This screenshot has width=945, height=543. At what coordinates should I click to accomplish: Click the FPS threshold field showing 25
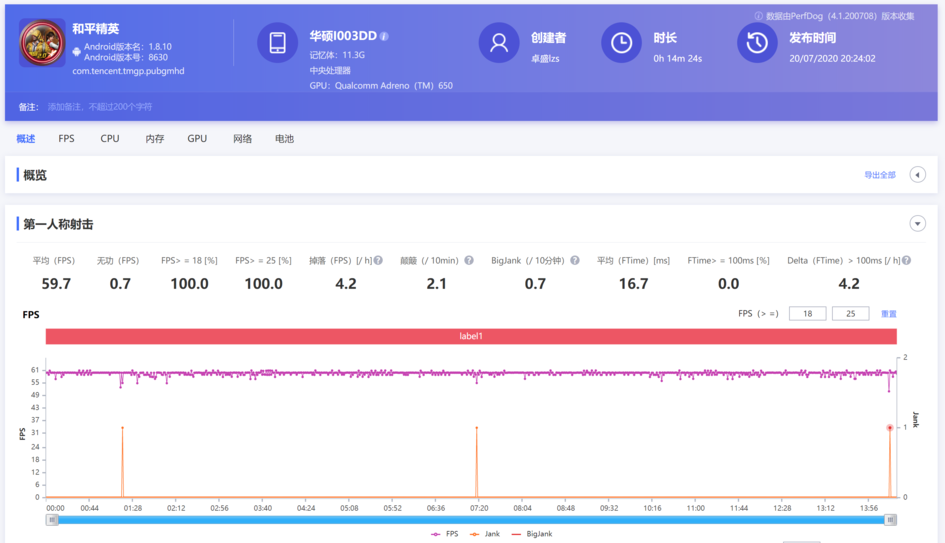[850, 313]
